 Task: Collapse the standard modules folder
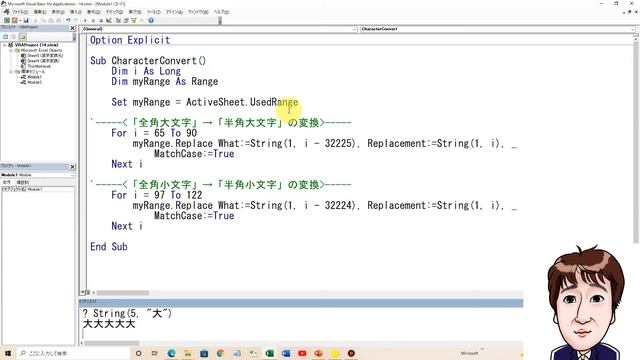click(x=11, y=71)
